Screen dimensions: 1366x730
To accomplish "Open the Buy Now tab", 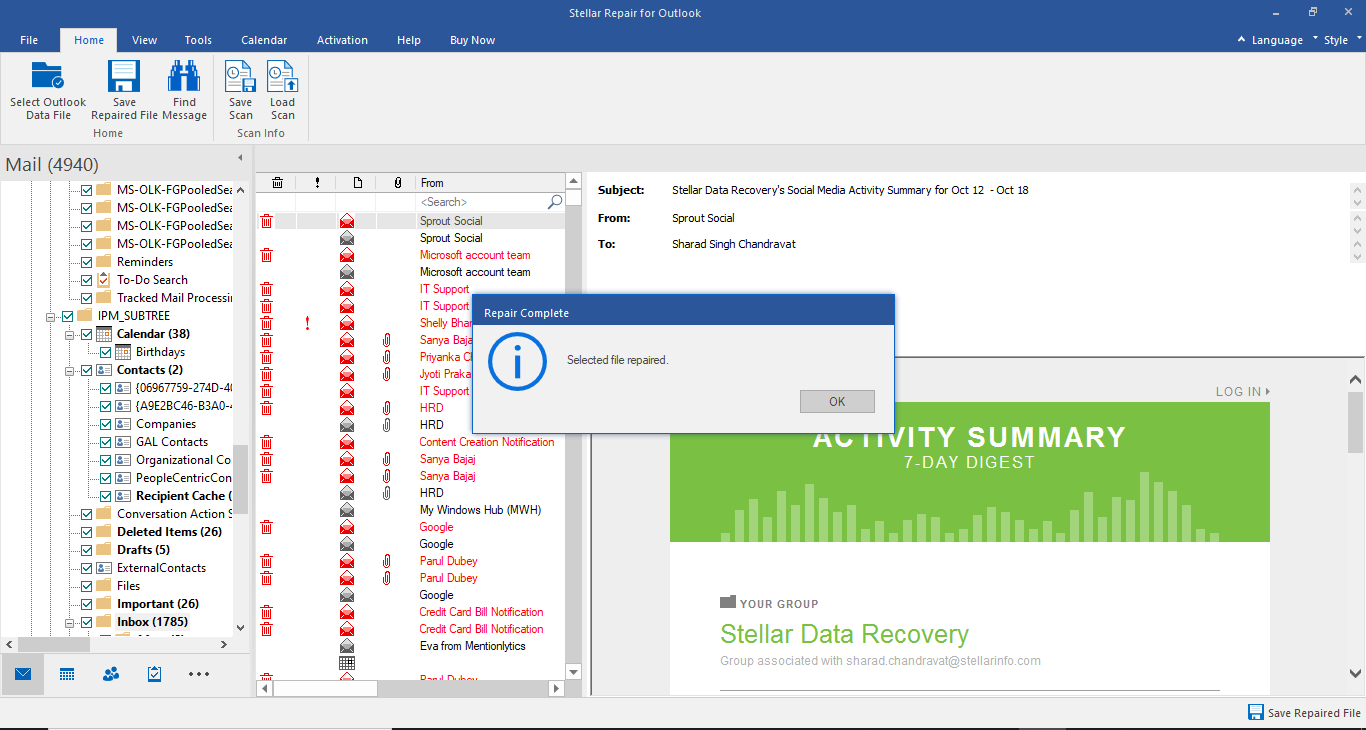I will coord(472,40).
